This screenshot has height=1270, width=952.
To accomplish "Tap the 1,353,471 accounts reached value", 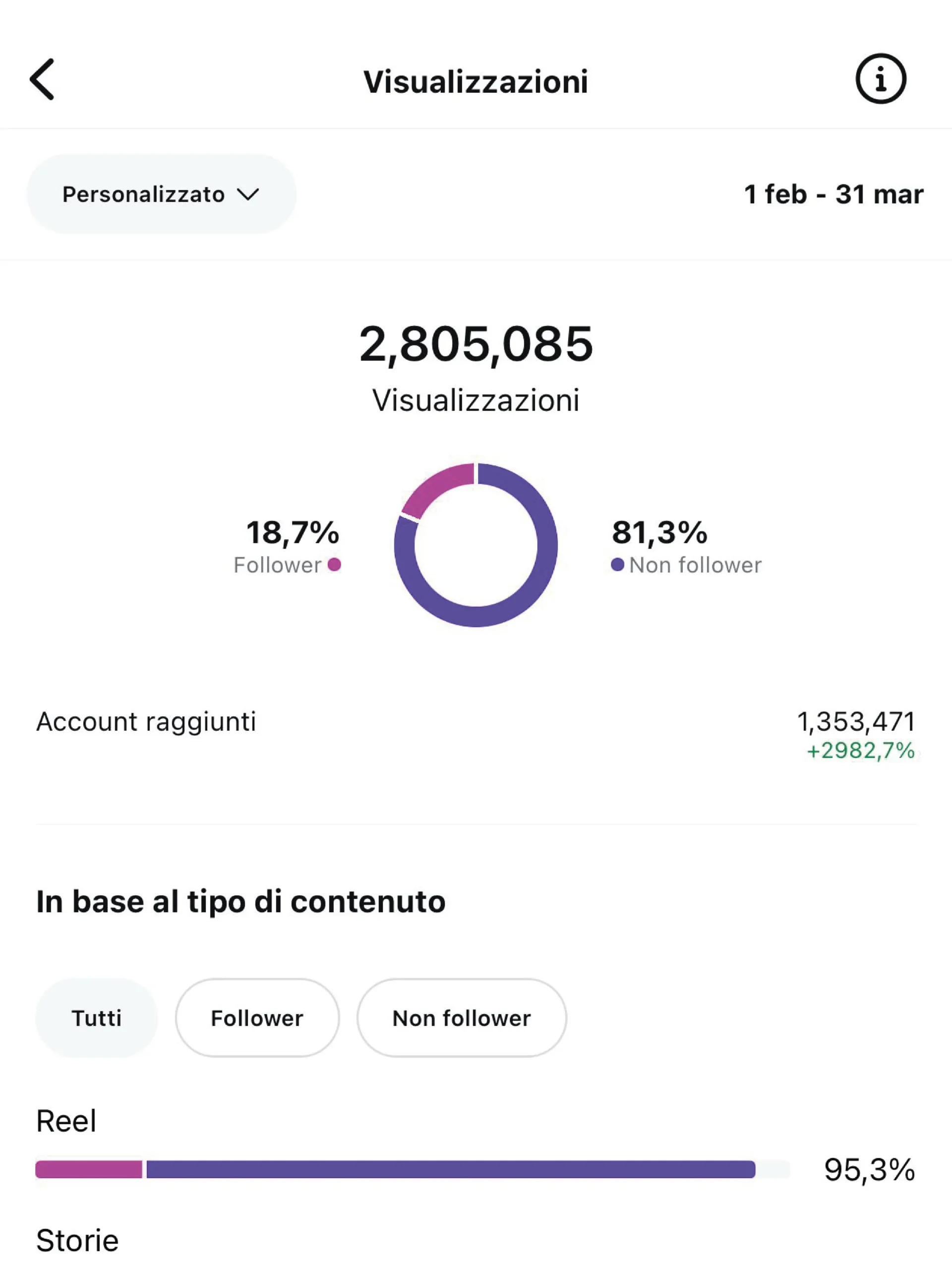I will tap(856, 721).
